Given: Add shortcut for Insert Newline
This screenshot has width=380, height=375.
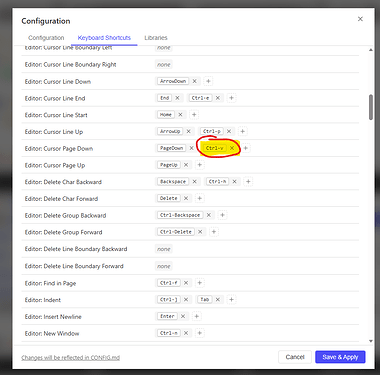Looking at the screenshot, I should pos(197,316).
